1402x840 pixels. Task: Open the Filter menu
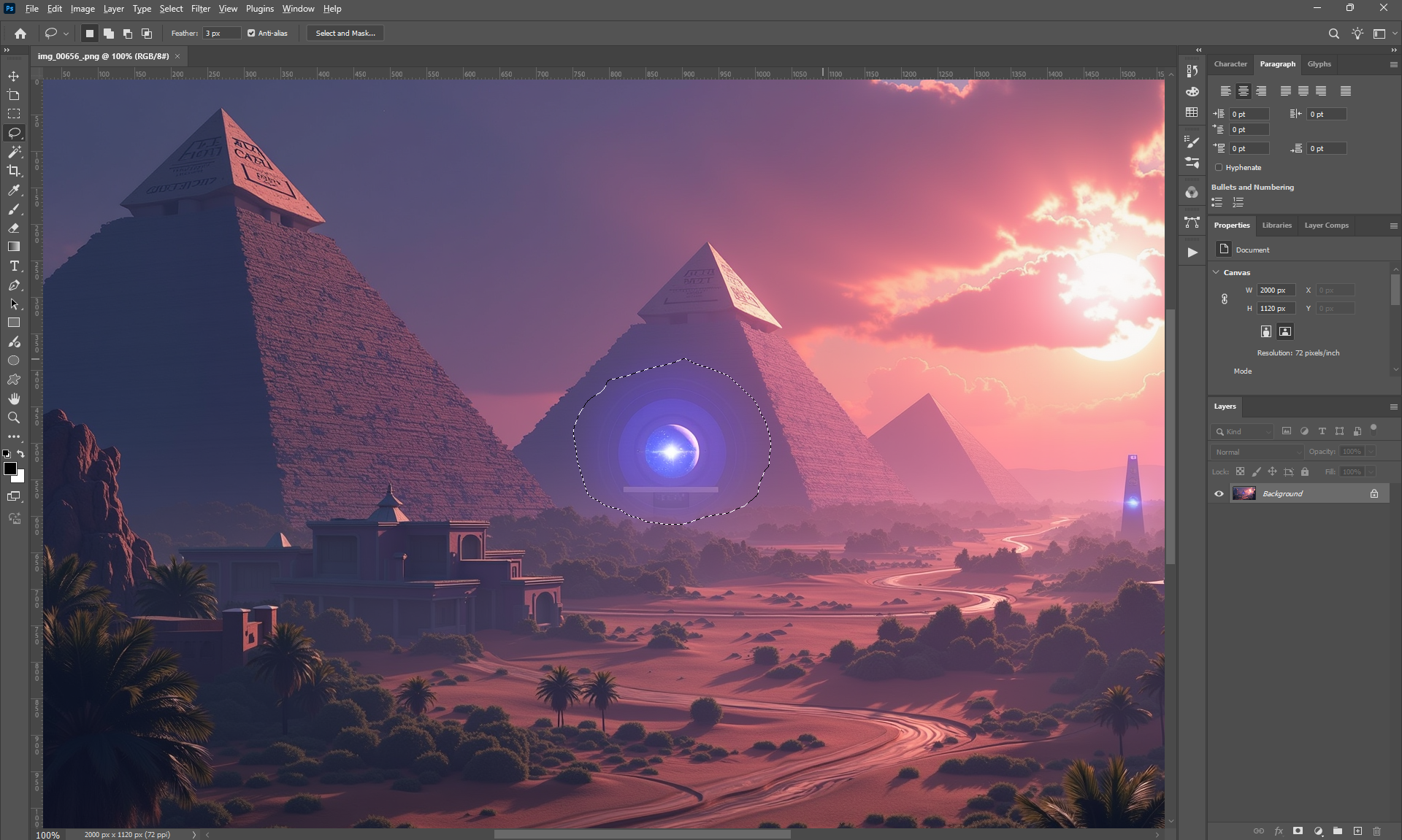pyautogui.click(x=200, y=9)
